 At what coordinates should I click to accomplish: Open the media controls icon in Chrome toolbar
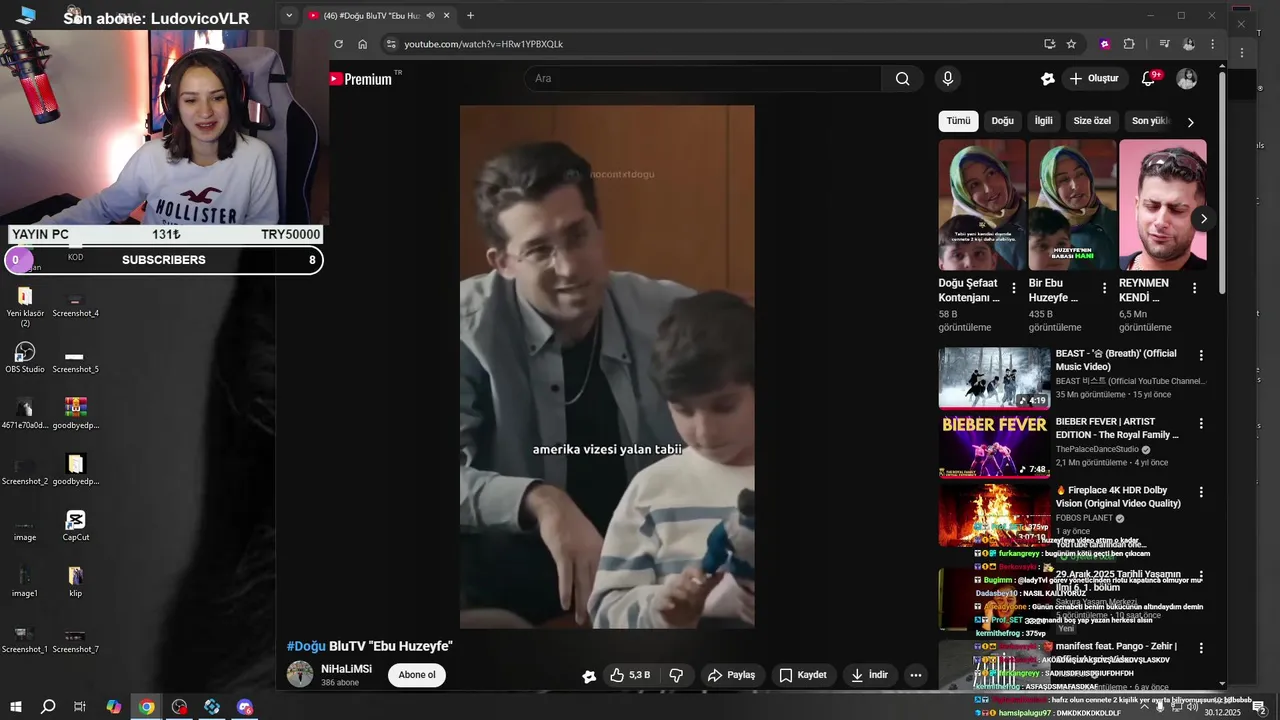pyautogui.click(x=1164, y=44)
